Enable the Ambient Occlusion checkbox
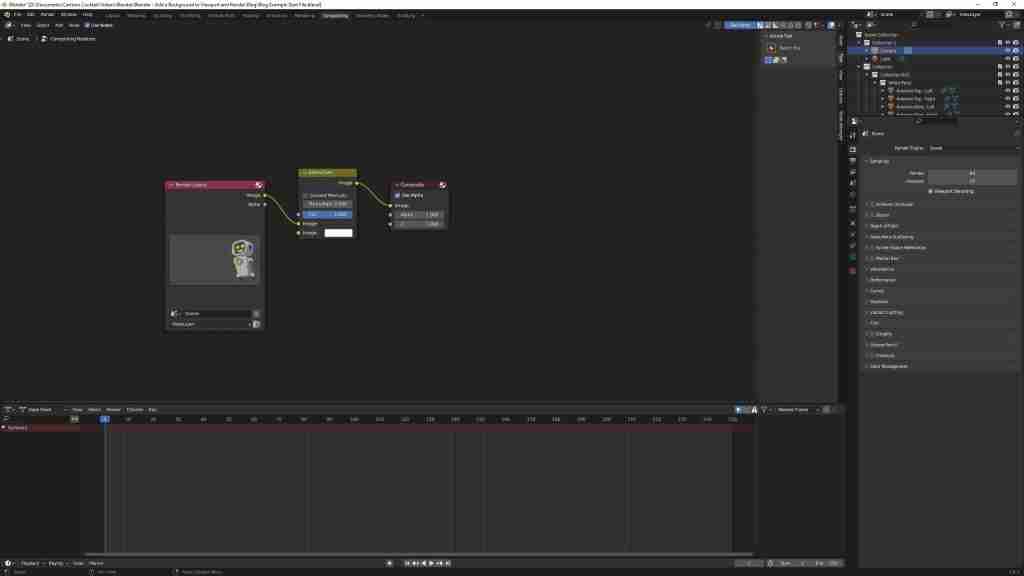The height and width of the screenshot is (576, 1024). (872, 204)
